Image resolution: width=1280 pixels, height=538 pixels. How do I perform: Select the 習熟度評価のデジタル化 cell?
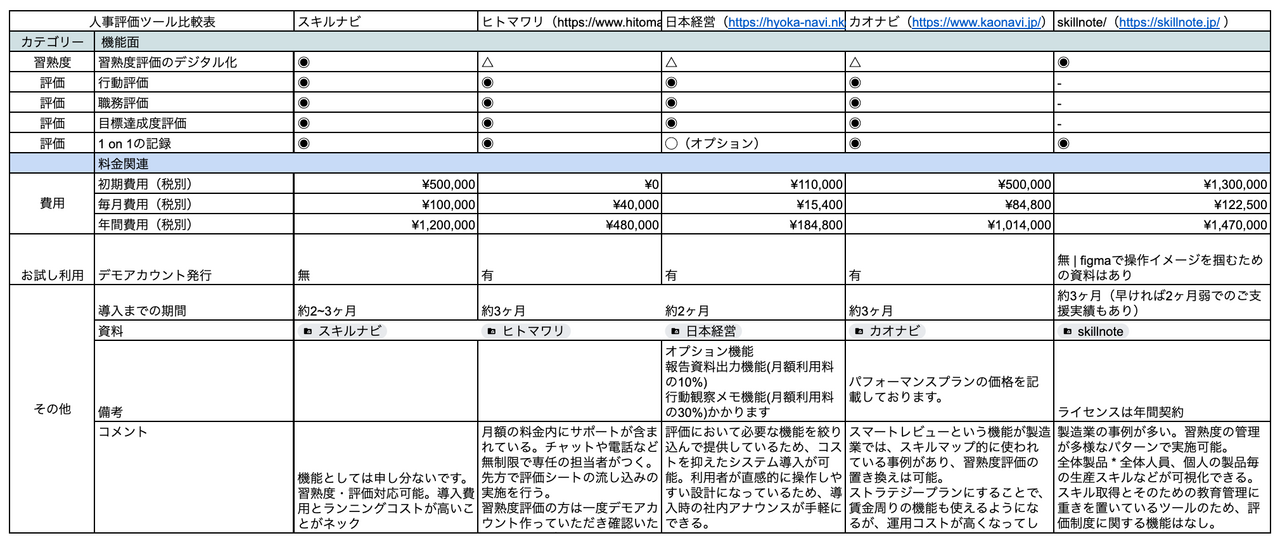pyautogui.click(x=195, y=62)
